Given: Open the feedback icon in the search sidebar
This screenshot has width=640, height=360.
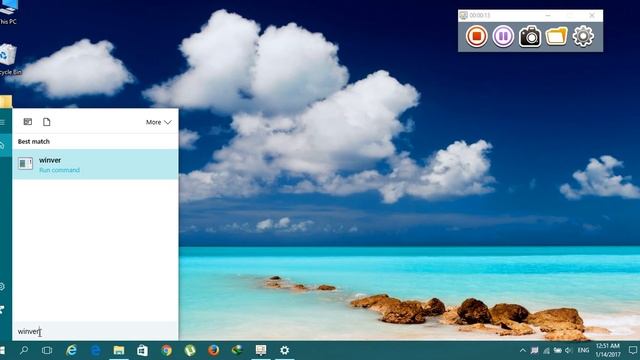Looking at the screenshot, I should click(2, 309).
